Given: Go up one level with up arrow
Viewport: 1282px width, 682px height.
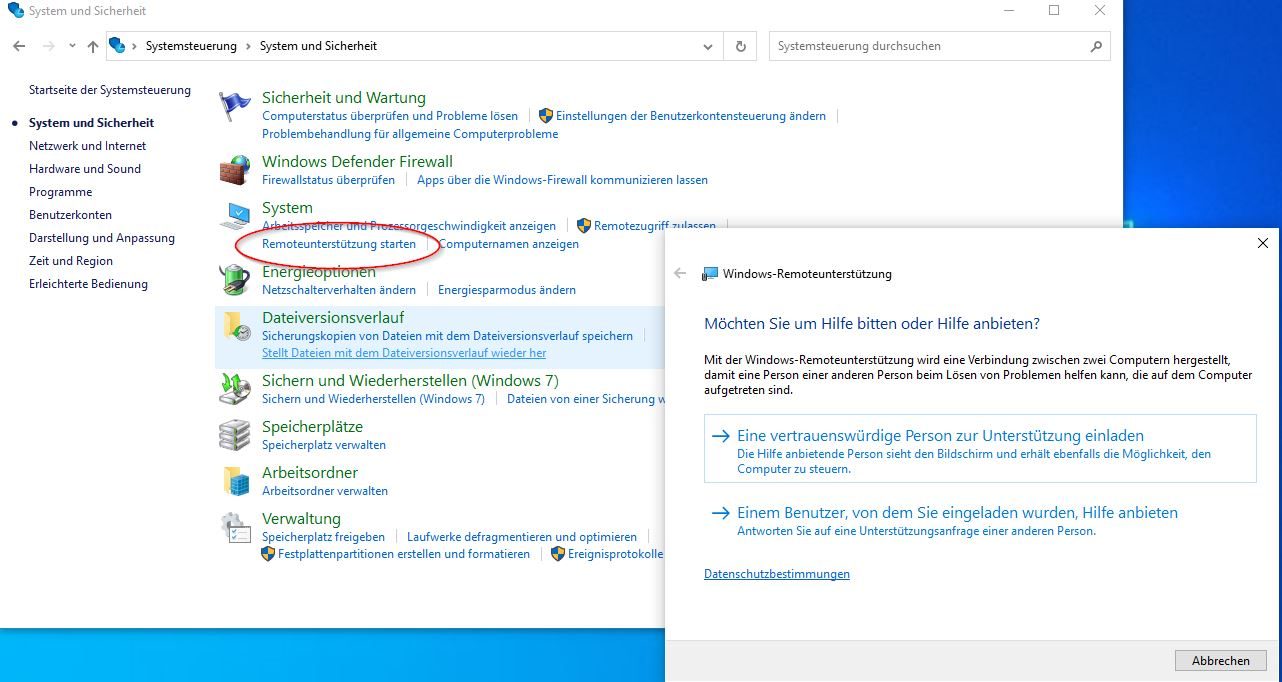Looking at the screenshot, I should coord(93,46).
